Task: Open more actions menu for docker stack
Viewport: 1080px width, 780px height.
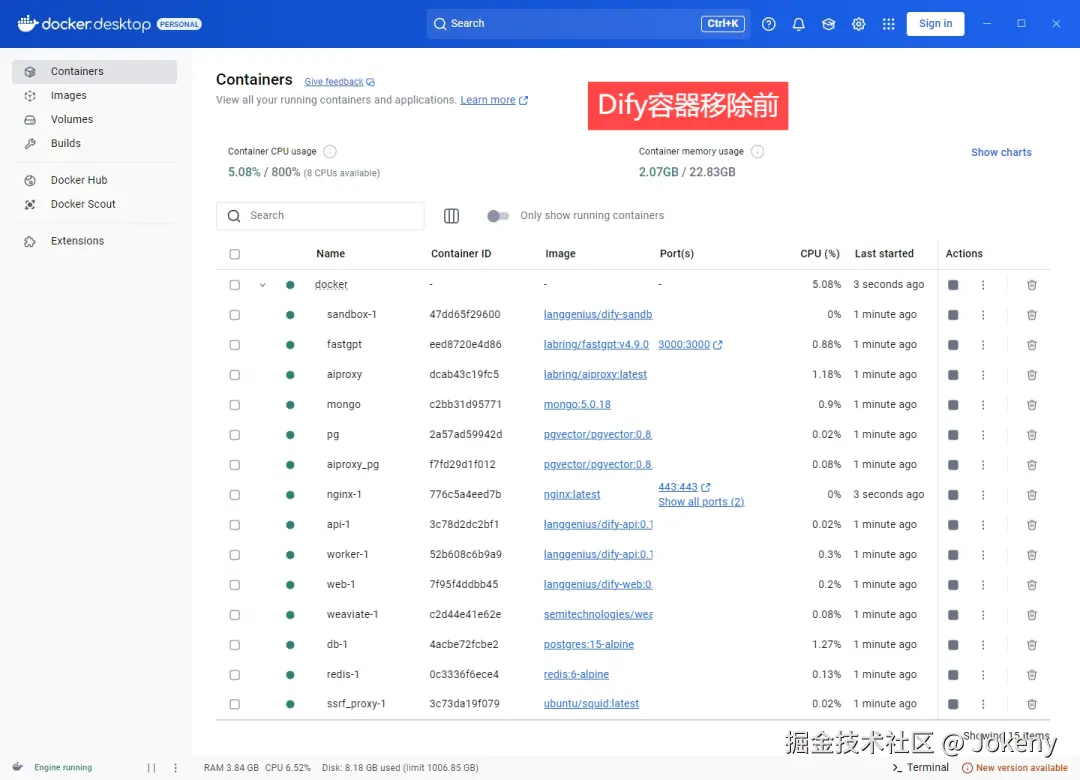Action: pyautogui.click(x=983, y=285)
